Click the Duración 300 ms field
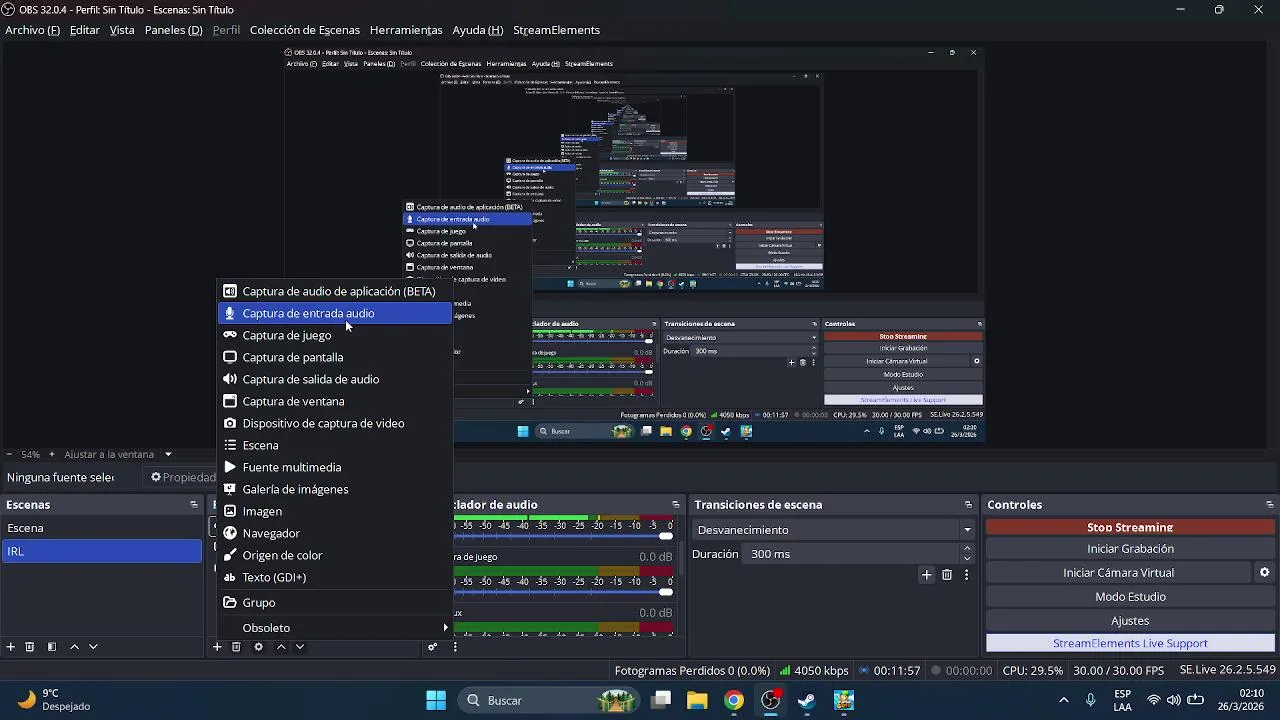1280x720 pixels. (850, 554)
